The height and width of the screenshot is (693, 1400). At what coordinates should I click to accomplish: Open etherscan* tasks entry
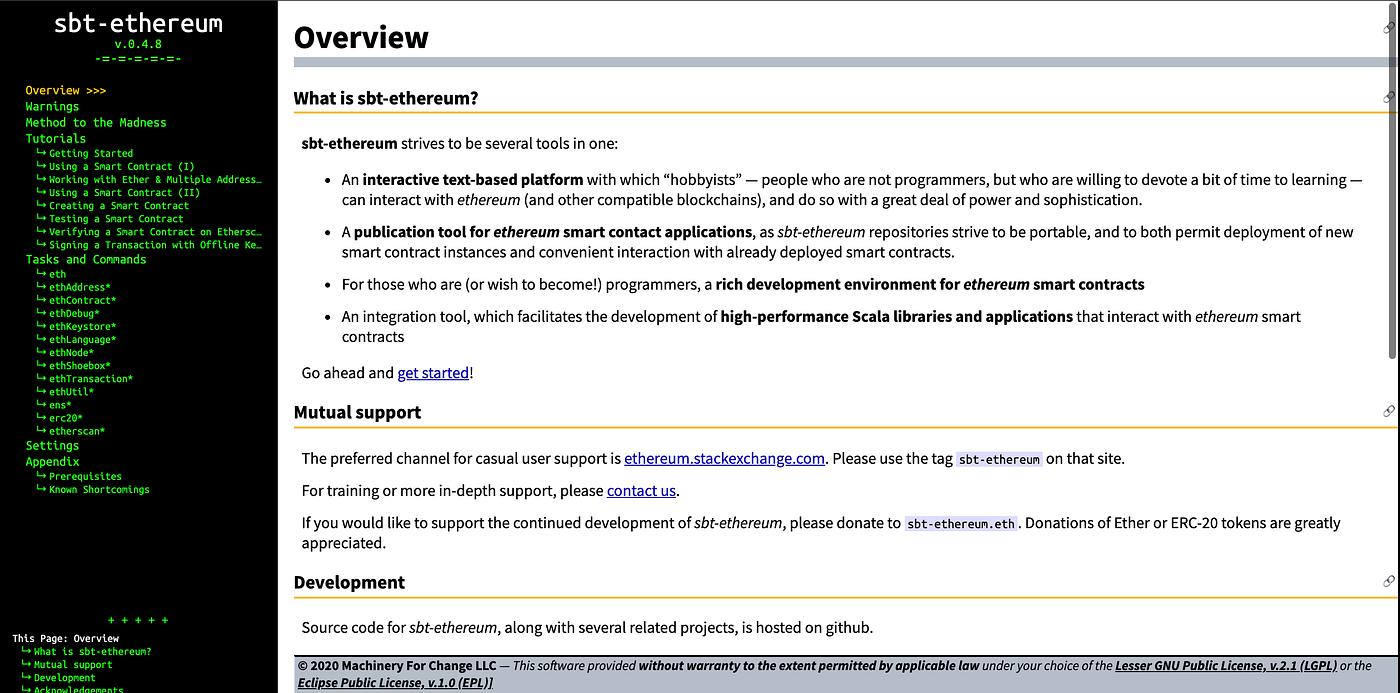pos(77,430)
